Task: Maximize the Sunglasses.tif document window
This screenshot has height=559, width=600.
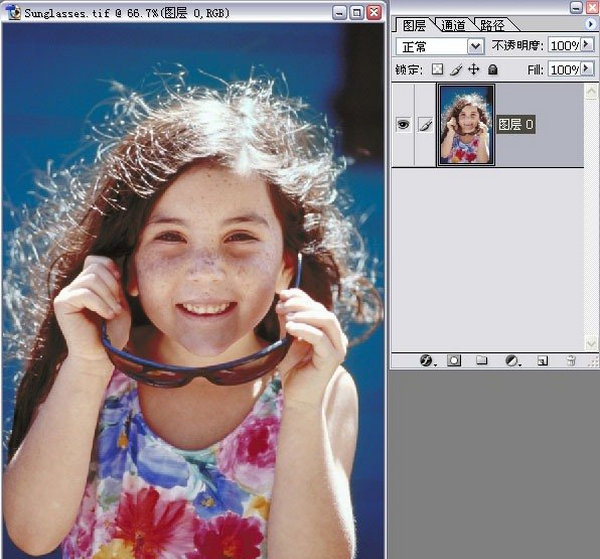Action: coord(357,13)
